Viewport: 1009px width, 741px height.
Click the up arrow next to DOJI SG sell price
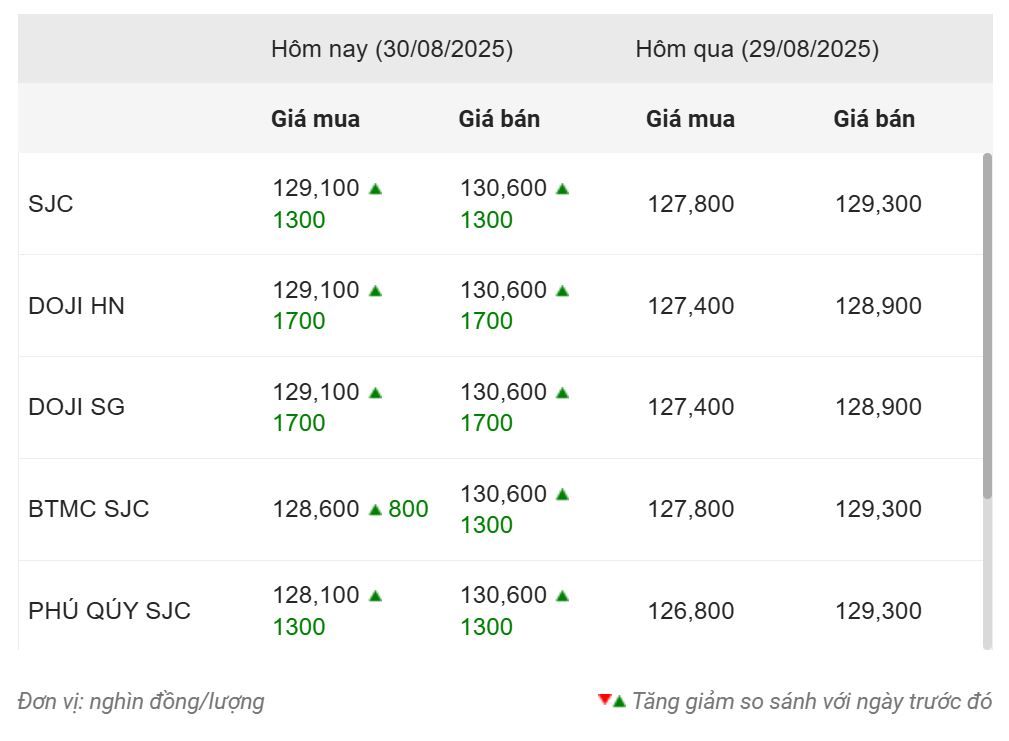pyautogui.click(x=562, y=392)
